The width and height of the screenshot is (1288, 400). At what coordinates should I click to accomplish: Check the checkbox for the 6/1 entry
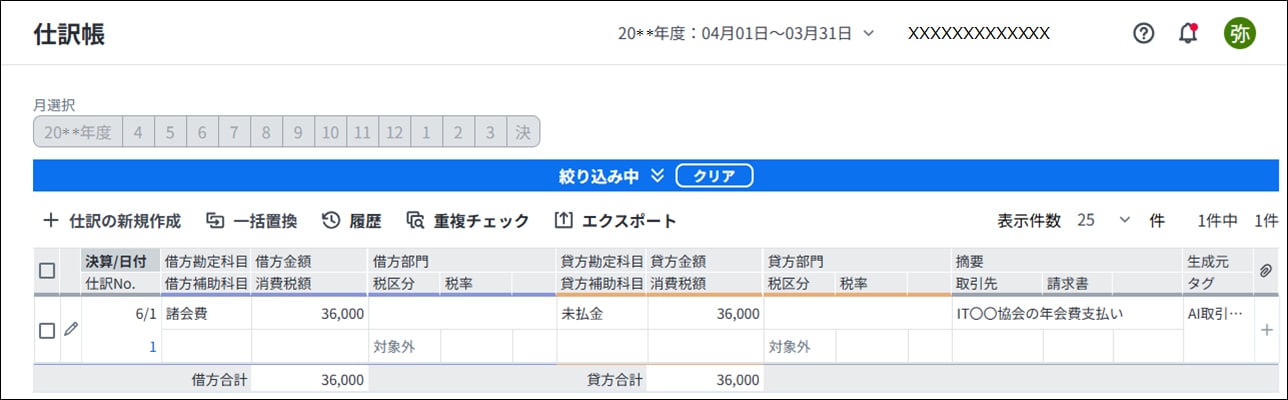[x=47, y=331]
